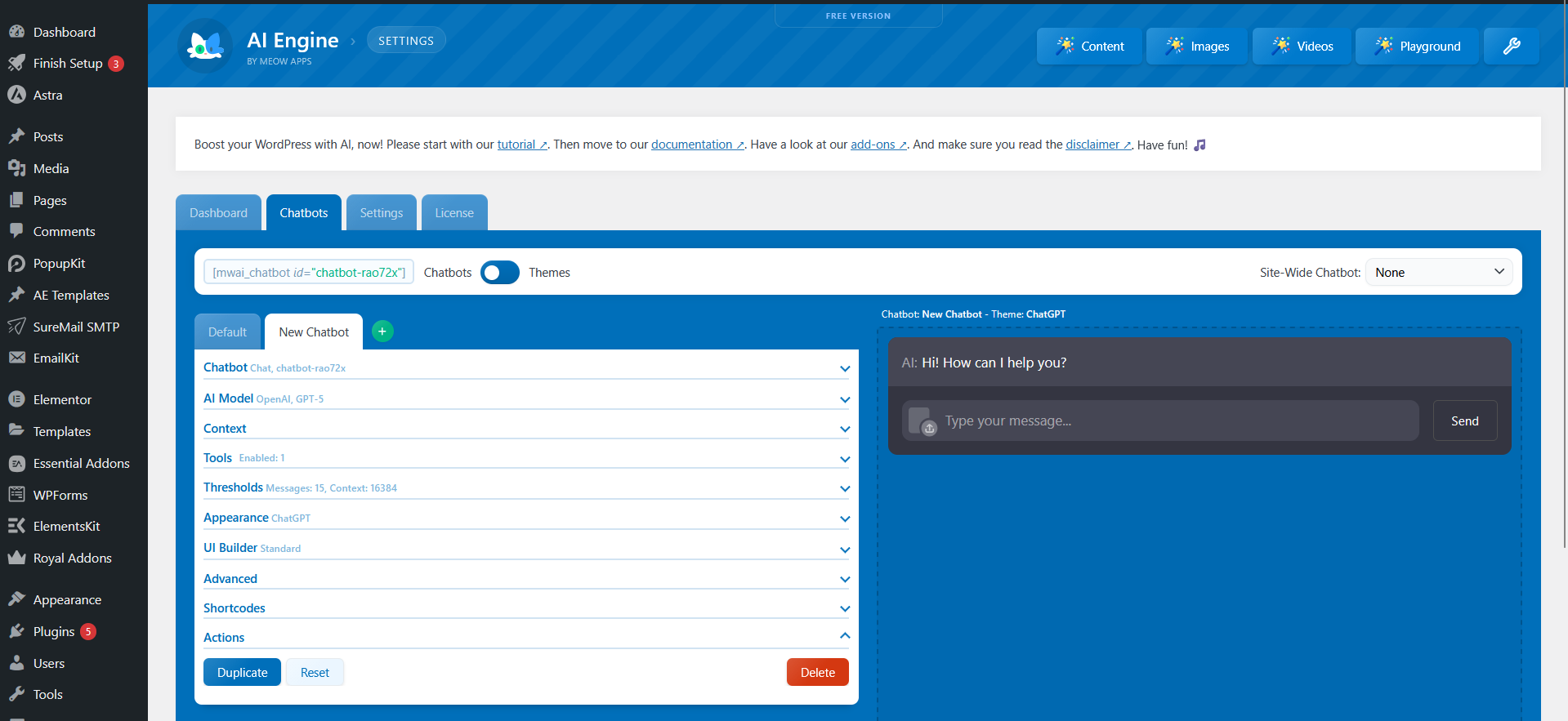
Task: Open the Site-Wide Chatbot dropdown
Action: [1438, 273]
